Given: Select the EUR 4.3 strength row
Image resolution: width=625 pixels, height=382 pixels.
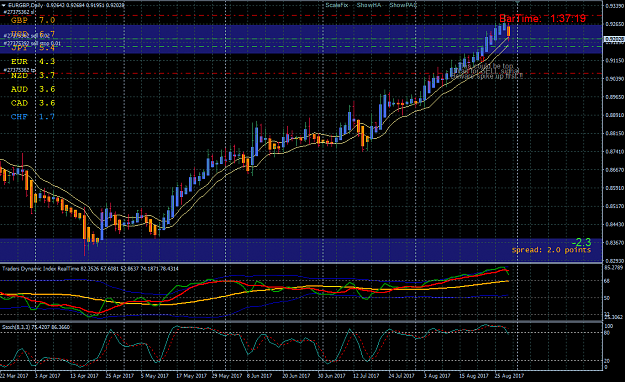Looking at the screenshot, I should [33, 61].
